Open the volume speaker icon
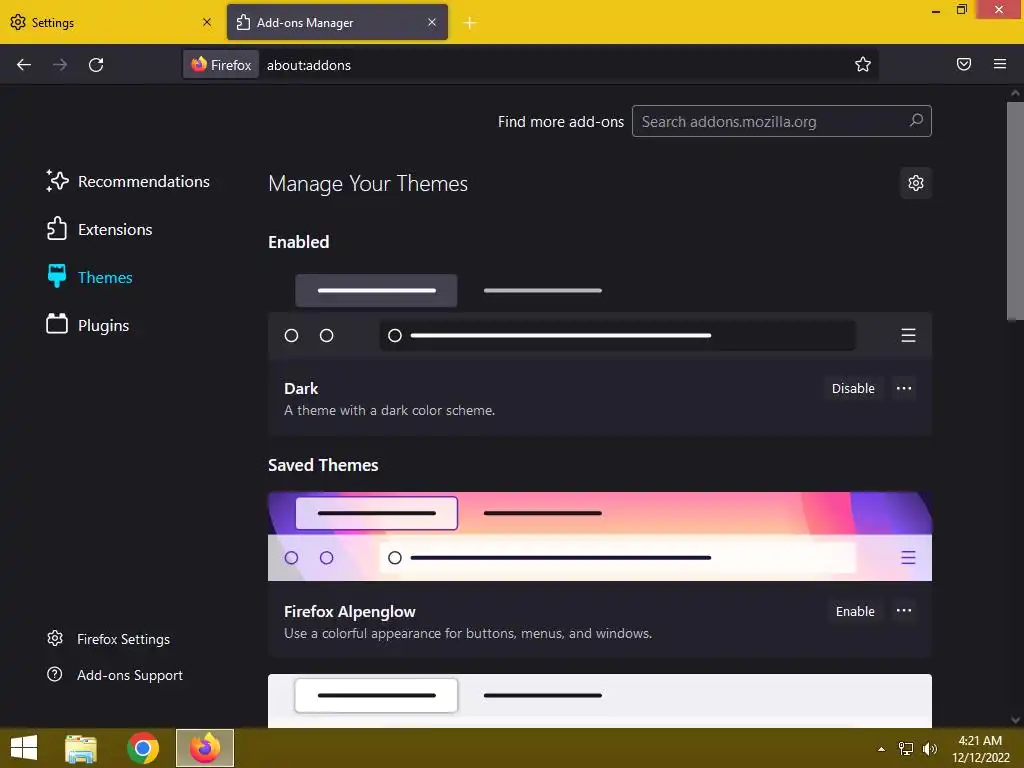 929,749
